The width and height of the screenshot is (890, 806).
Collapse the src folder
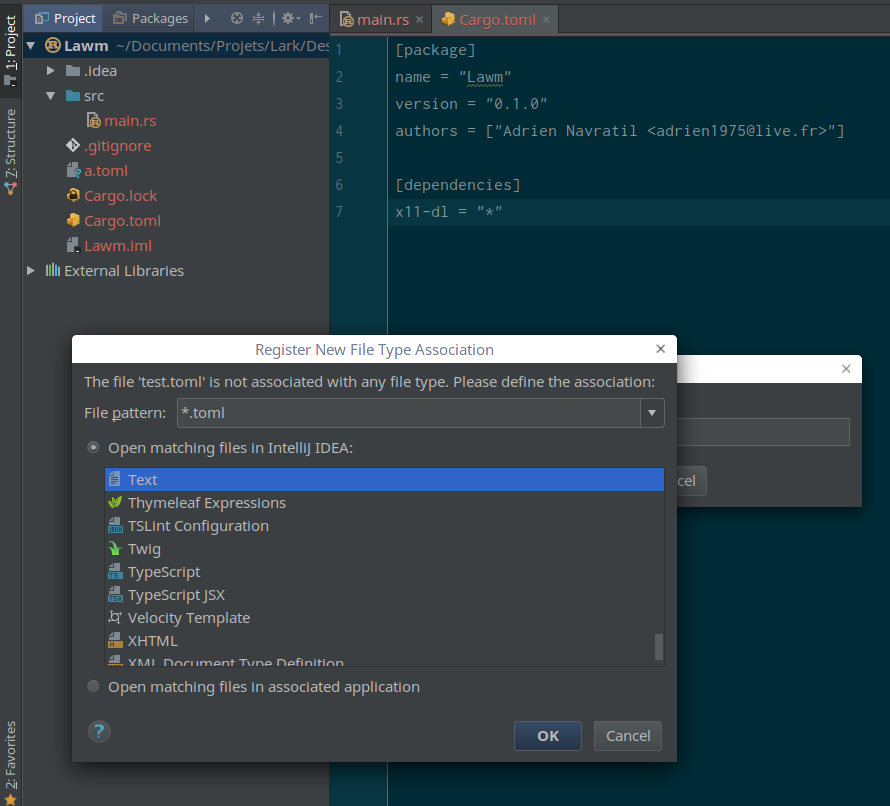point(51,95)
